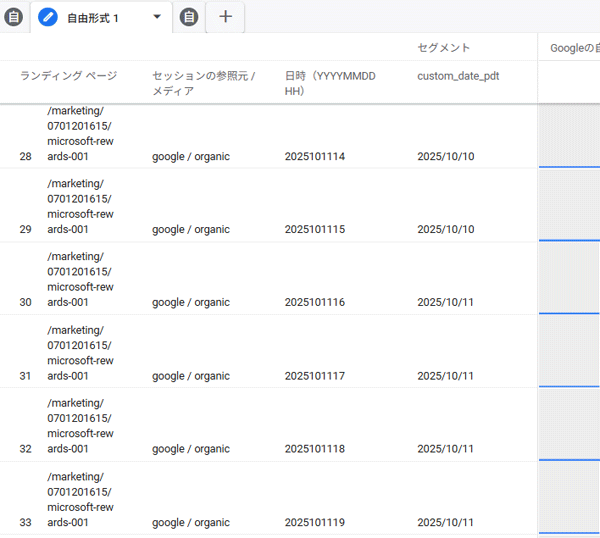Click the 日時 (YYYYMMDD HH) column header
The image size is (600, 538).
330,83
